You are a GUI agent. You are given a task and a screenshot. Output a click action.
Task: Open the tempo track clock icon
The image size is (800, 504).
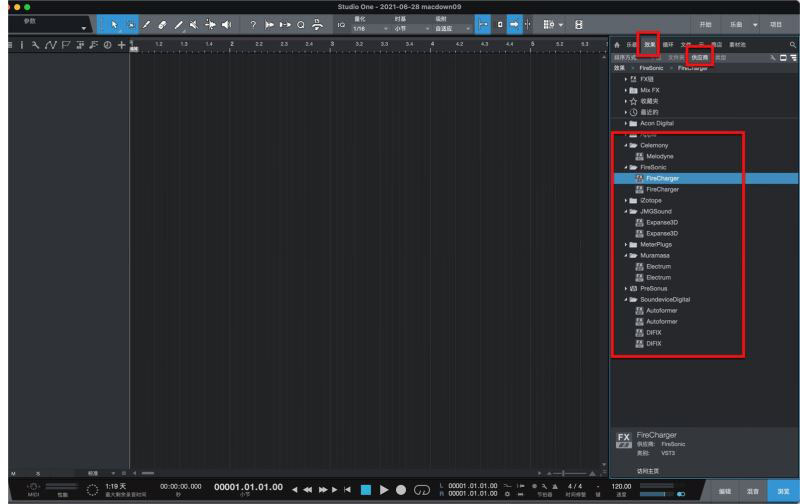[108, 45]
